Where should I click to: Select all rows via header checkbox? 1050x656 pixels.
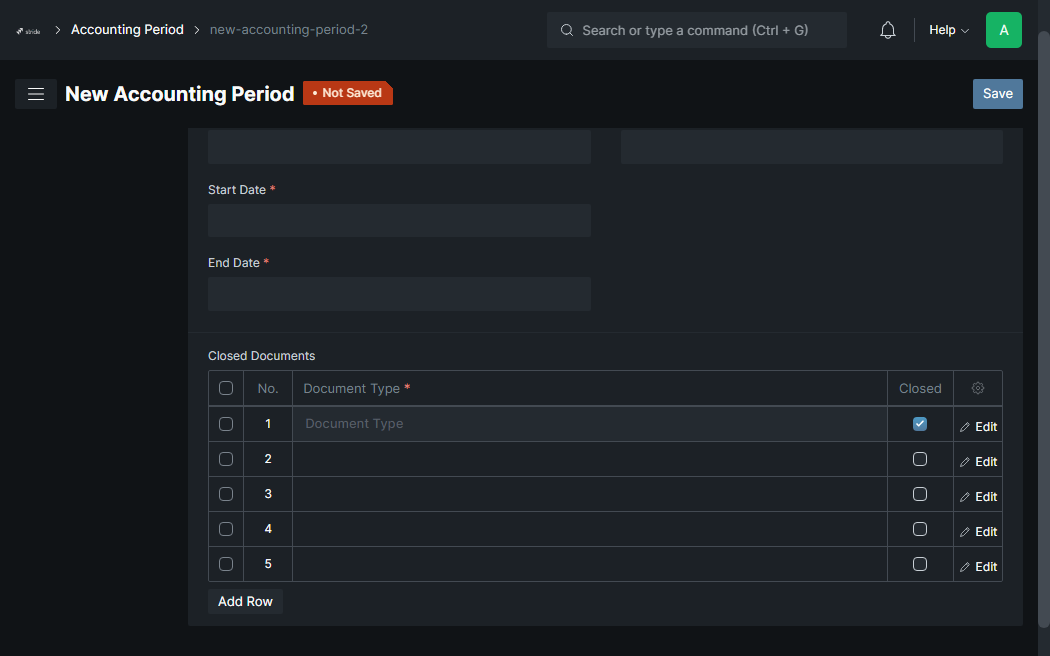pyautogui.click(x=226, y=388)
